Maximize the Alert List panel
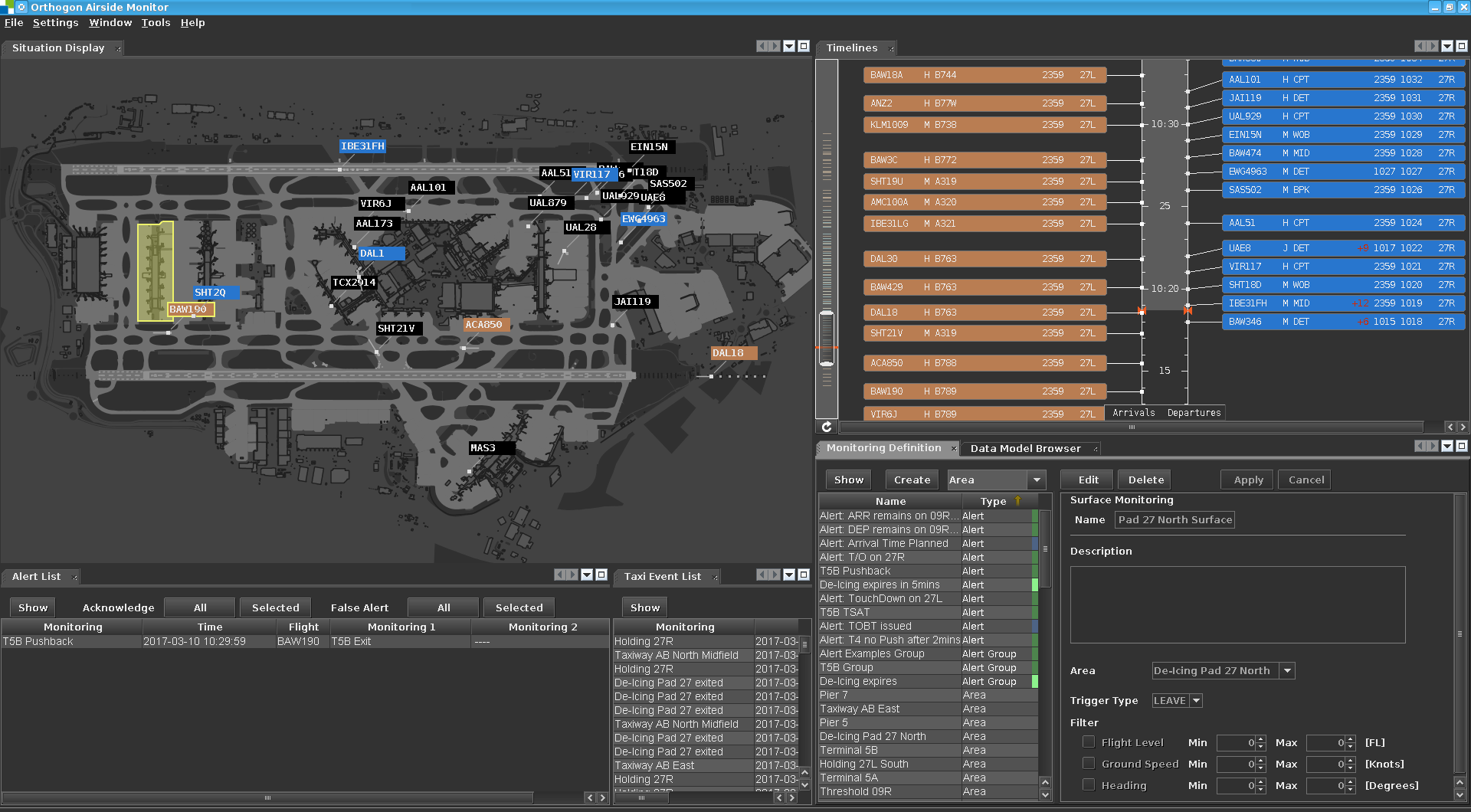This screenshot has width=1471, height=812. [x=601, y=575]
